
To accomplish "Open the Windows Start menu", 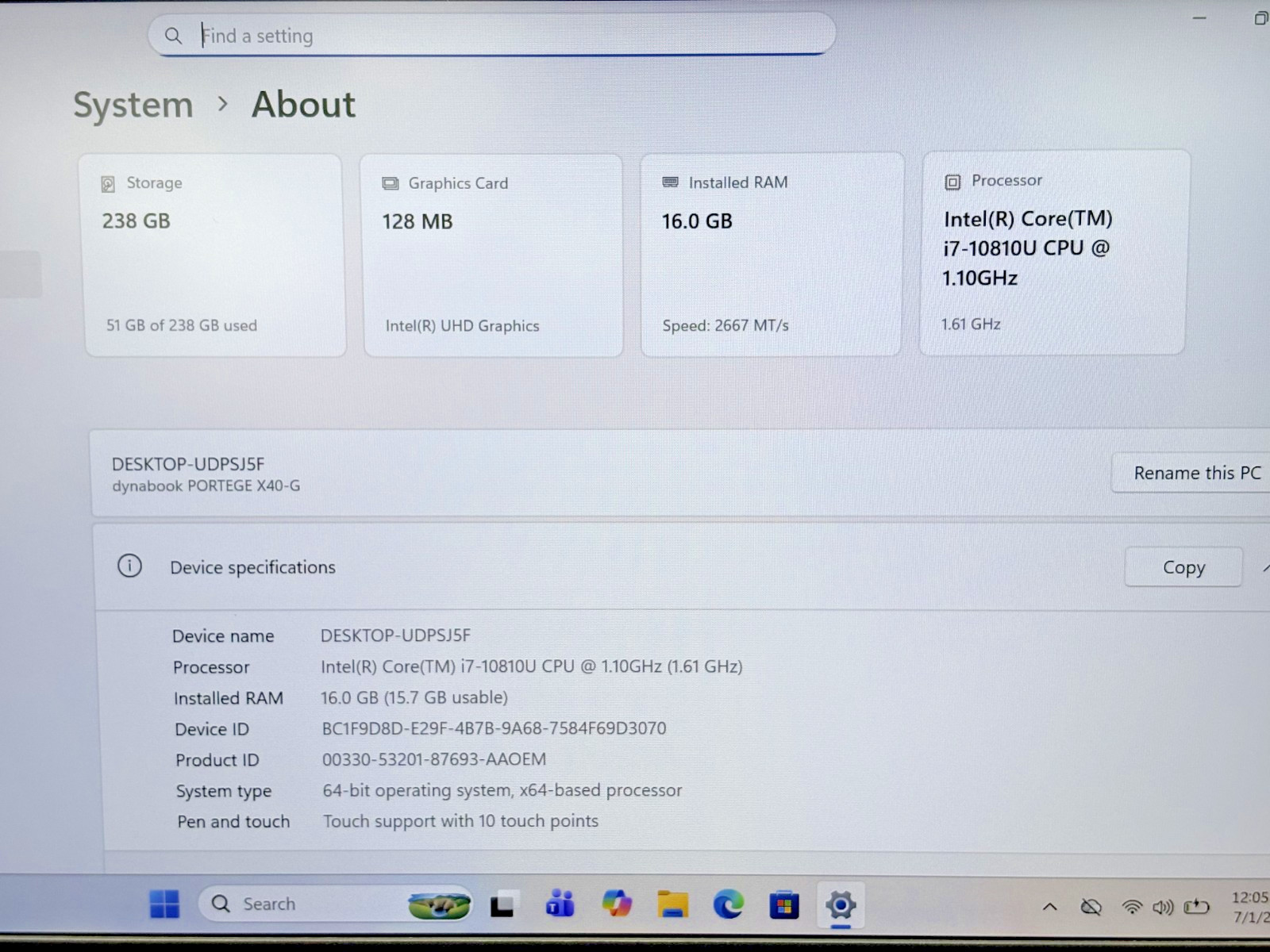I will 164,904.
